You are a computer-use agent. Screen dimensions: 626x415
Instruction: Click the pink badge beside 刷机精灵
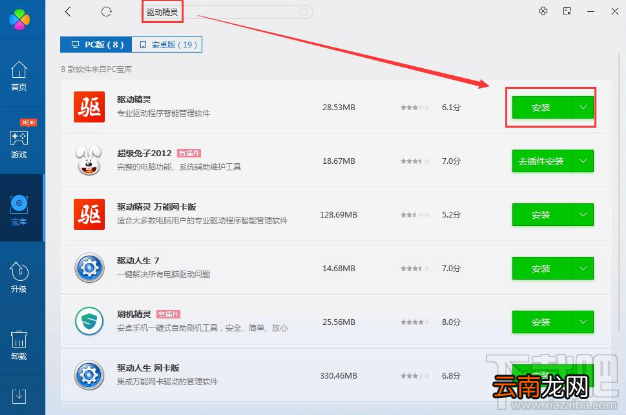pos(168,314)
